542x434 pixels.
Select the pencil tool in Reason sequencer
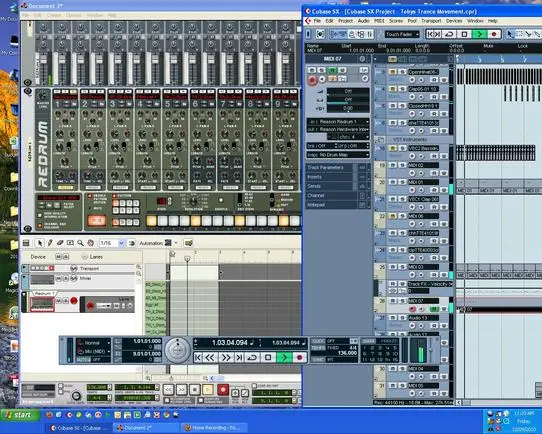click(50, 243)
